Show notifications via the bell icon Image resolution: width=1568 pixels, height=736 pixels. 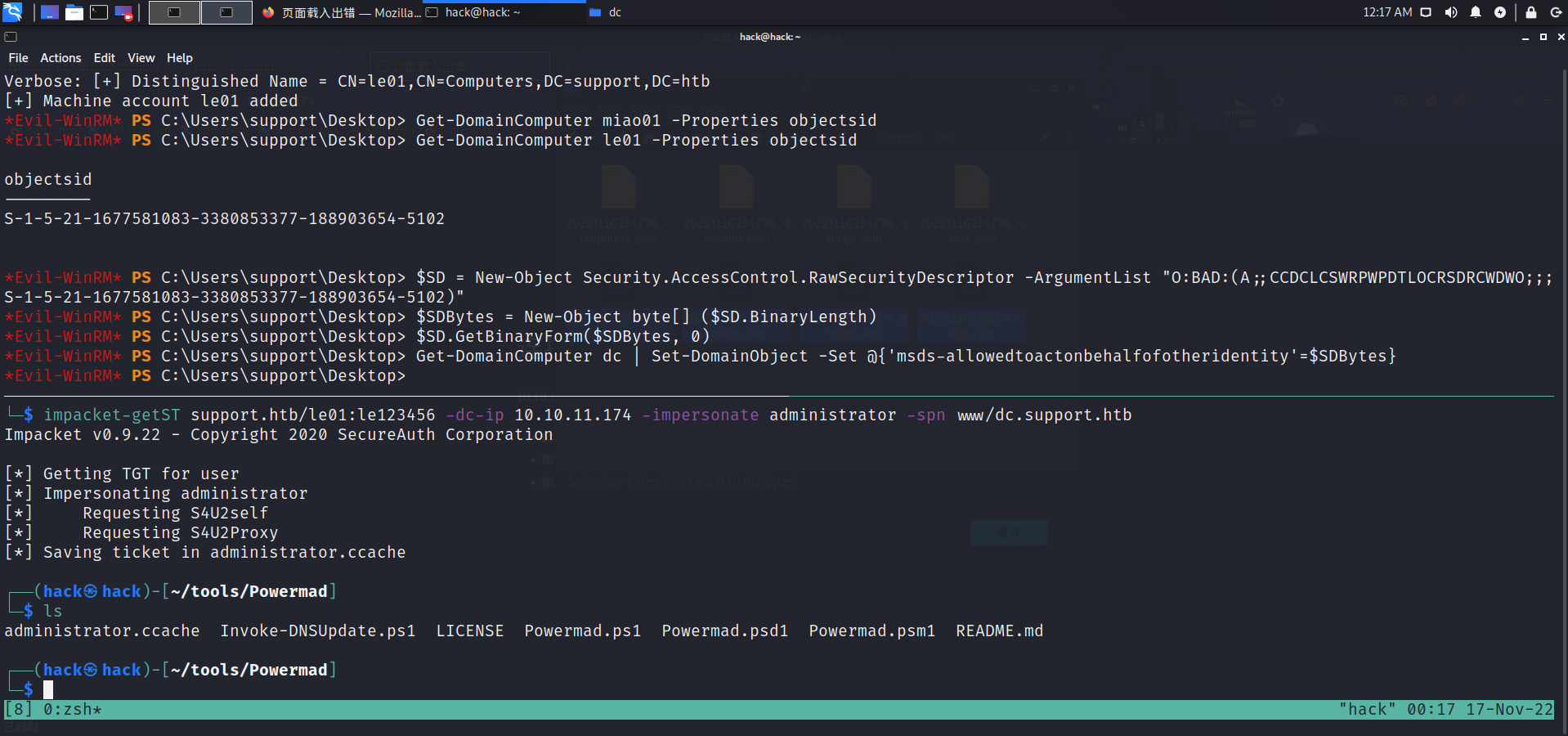pyautogui.click(x=1476, y=12)
